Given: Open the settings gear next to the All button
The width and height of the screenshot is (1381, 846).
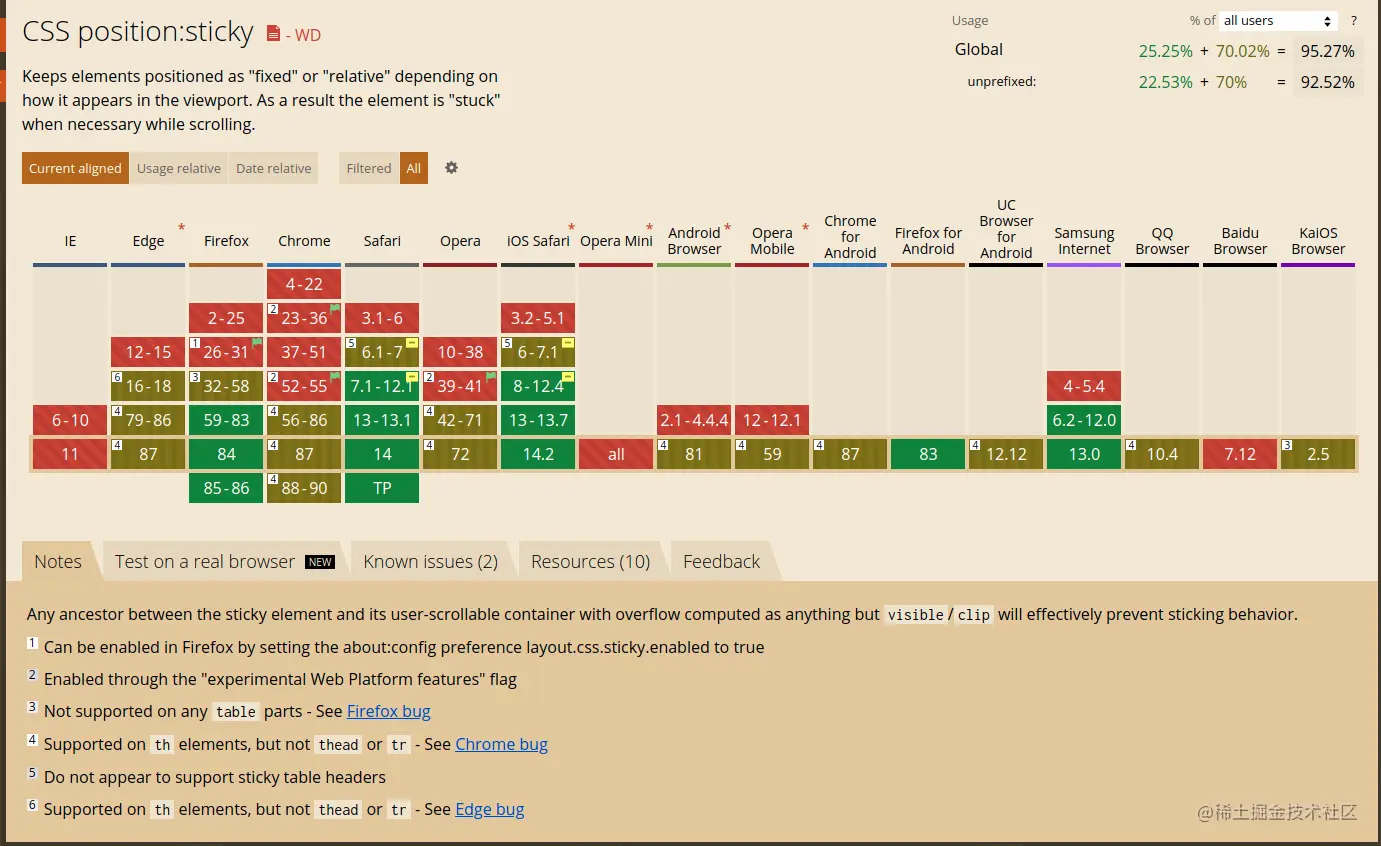Looking at the screenshot, I should click(x=451, y=168).
